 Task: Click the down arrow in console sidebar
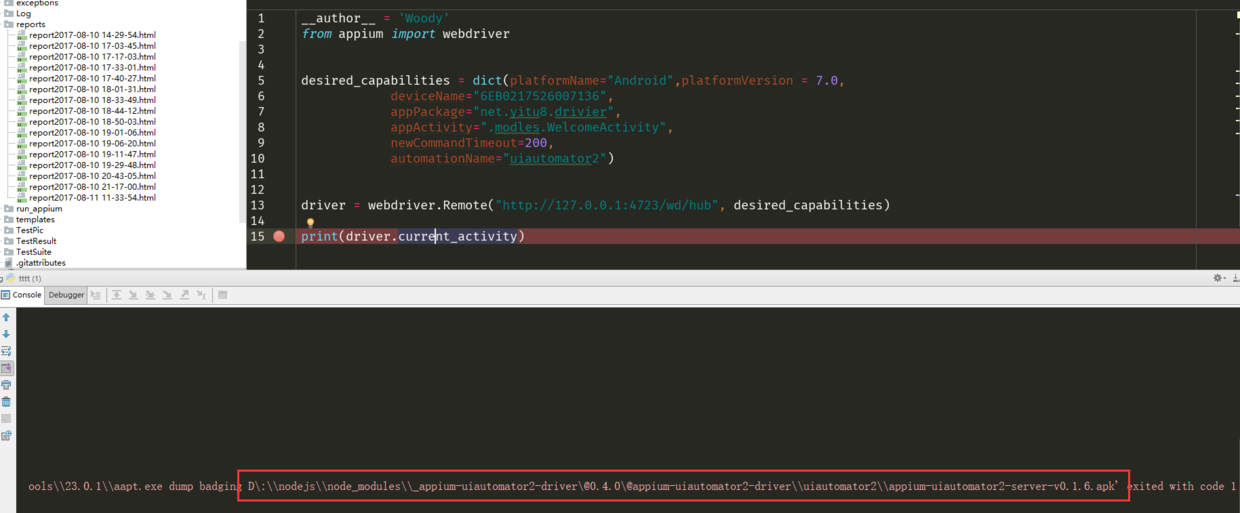pos(6,335)
